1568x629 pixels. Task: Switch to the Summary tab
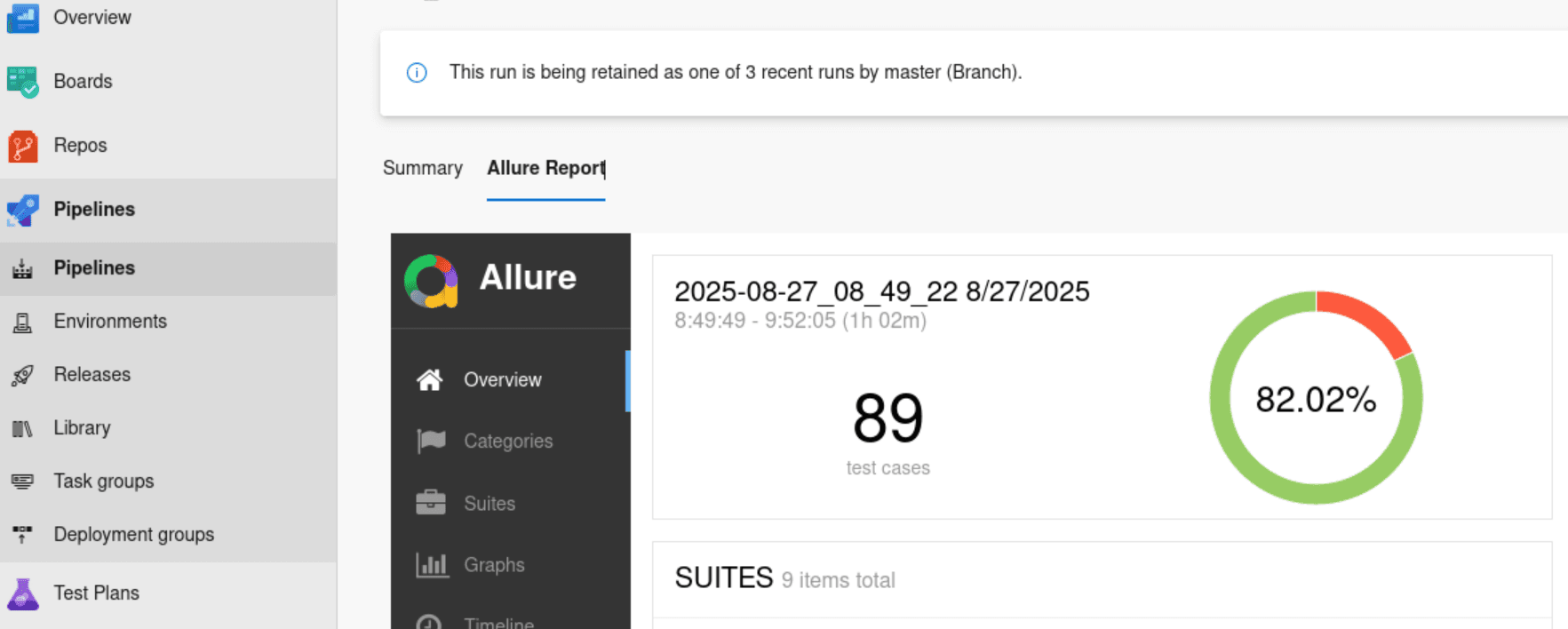pos(423,168)
